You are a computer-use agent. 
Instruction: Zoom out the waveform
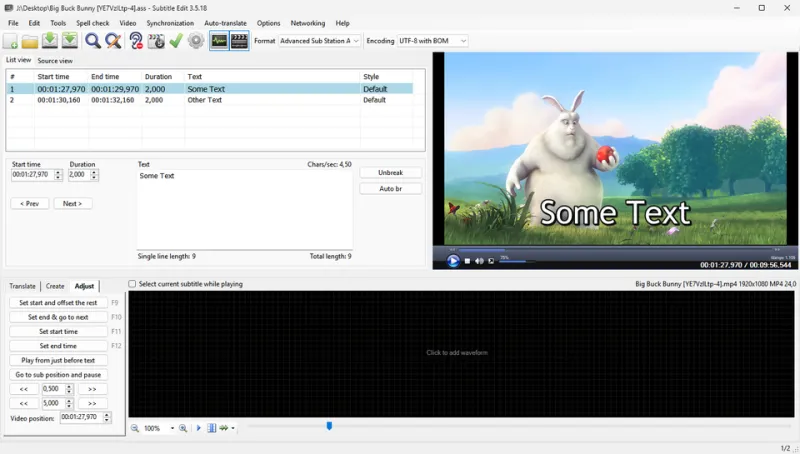[135, 428]
